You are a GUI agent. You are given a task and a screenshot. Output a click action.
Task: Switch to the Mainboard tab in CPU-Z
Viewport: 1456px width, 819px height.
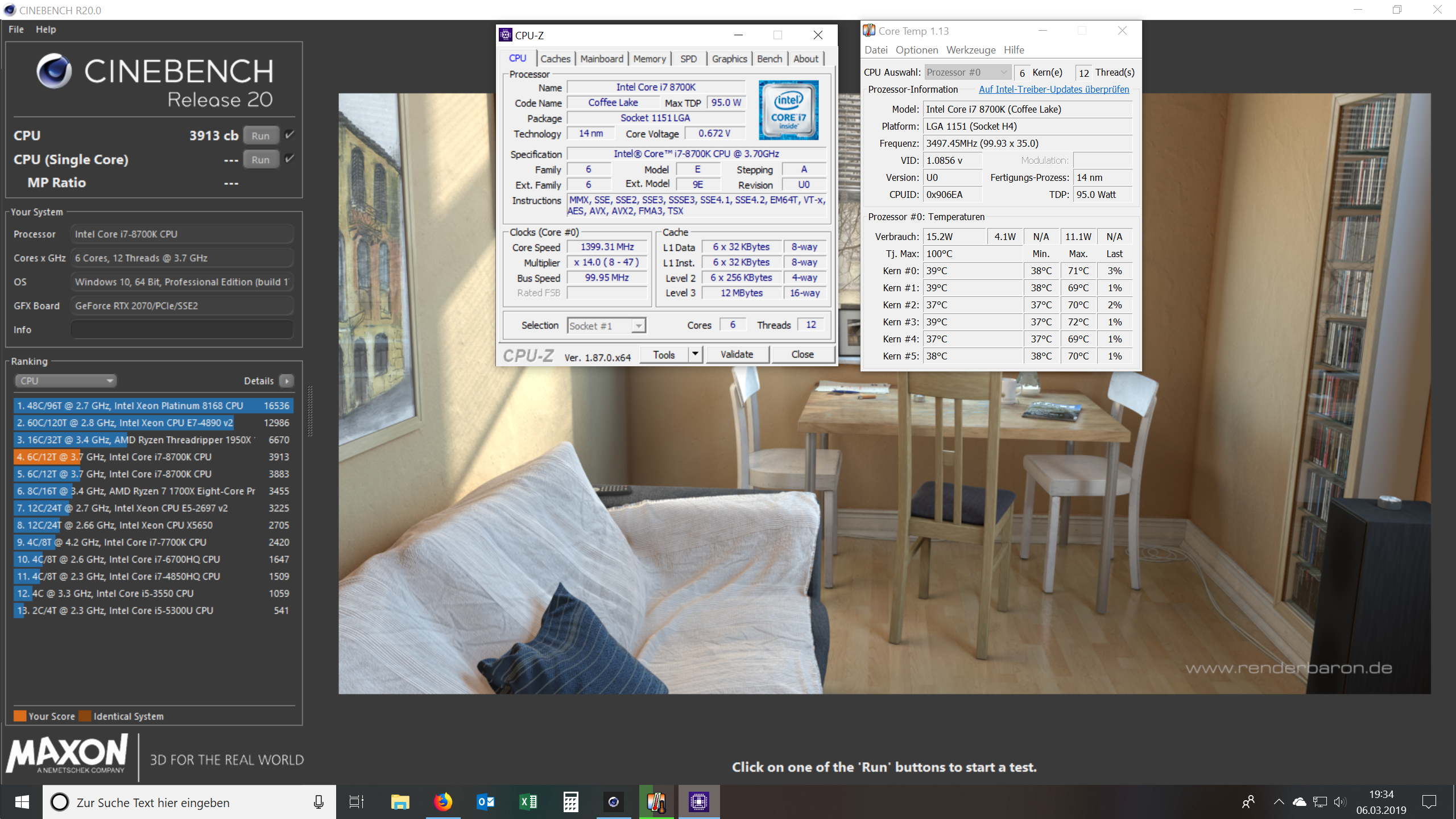point(602,59)
